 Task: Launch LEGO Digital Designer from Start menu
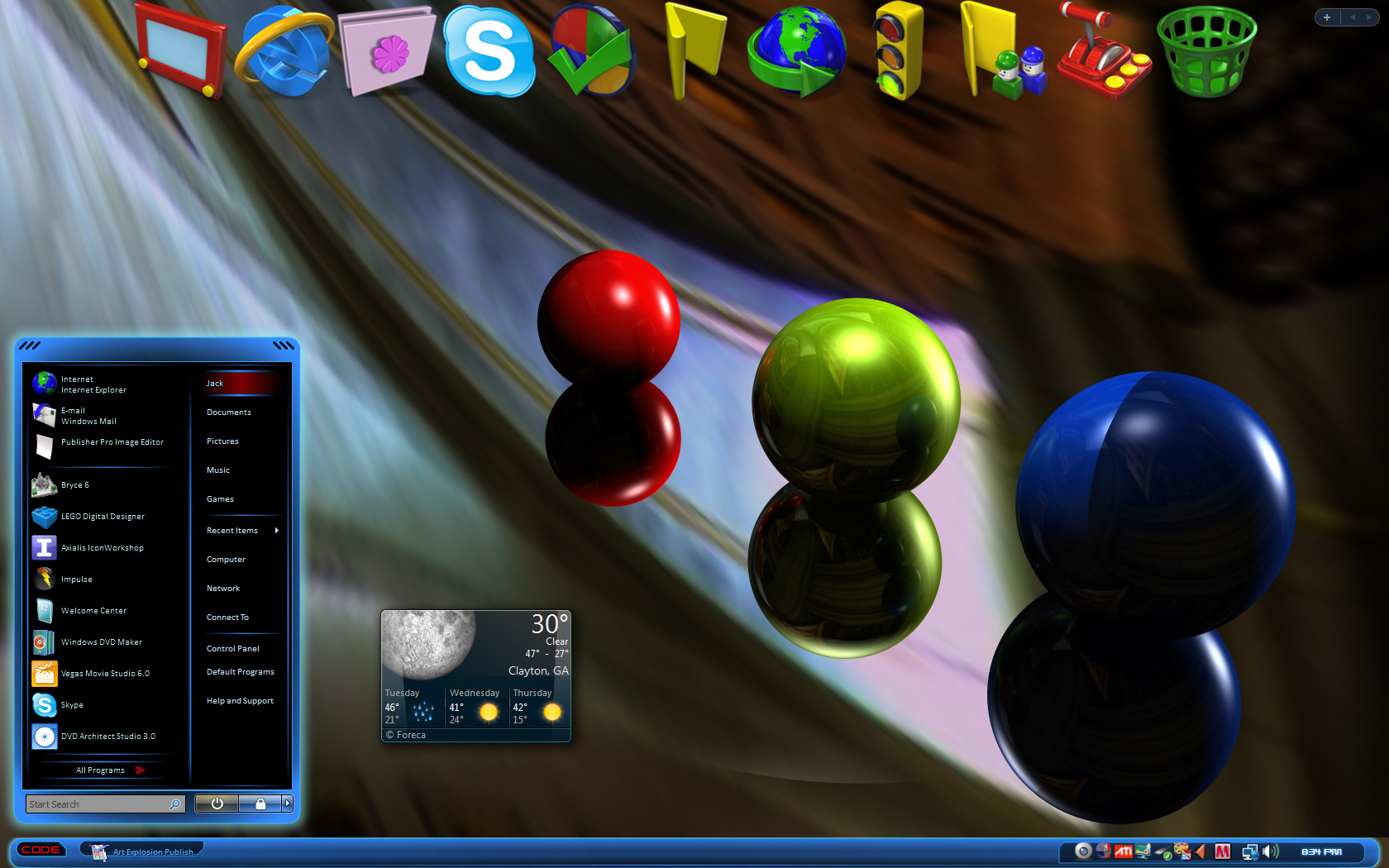click(103, 517)
